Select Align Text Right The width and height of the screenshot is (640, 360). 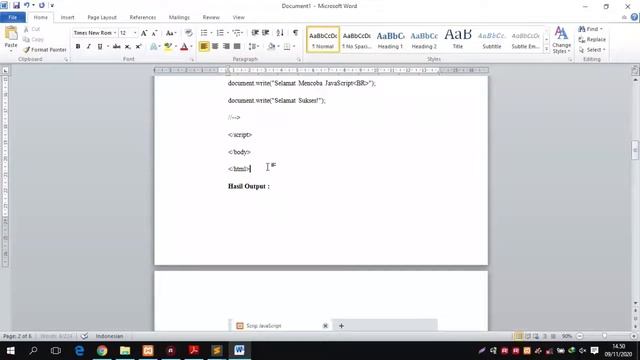pyautogui.click(x=226, y=47)
